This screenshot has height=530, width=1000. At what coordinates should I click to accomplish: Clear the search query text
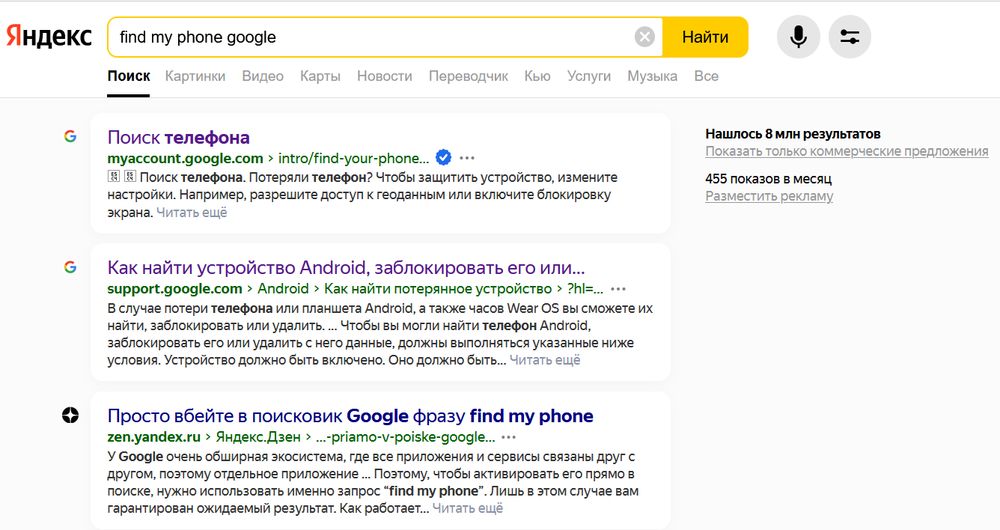pyautogui.click(x=645, y=37)
